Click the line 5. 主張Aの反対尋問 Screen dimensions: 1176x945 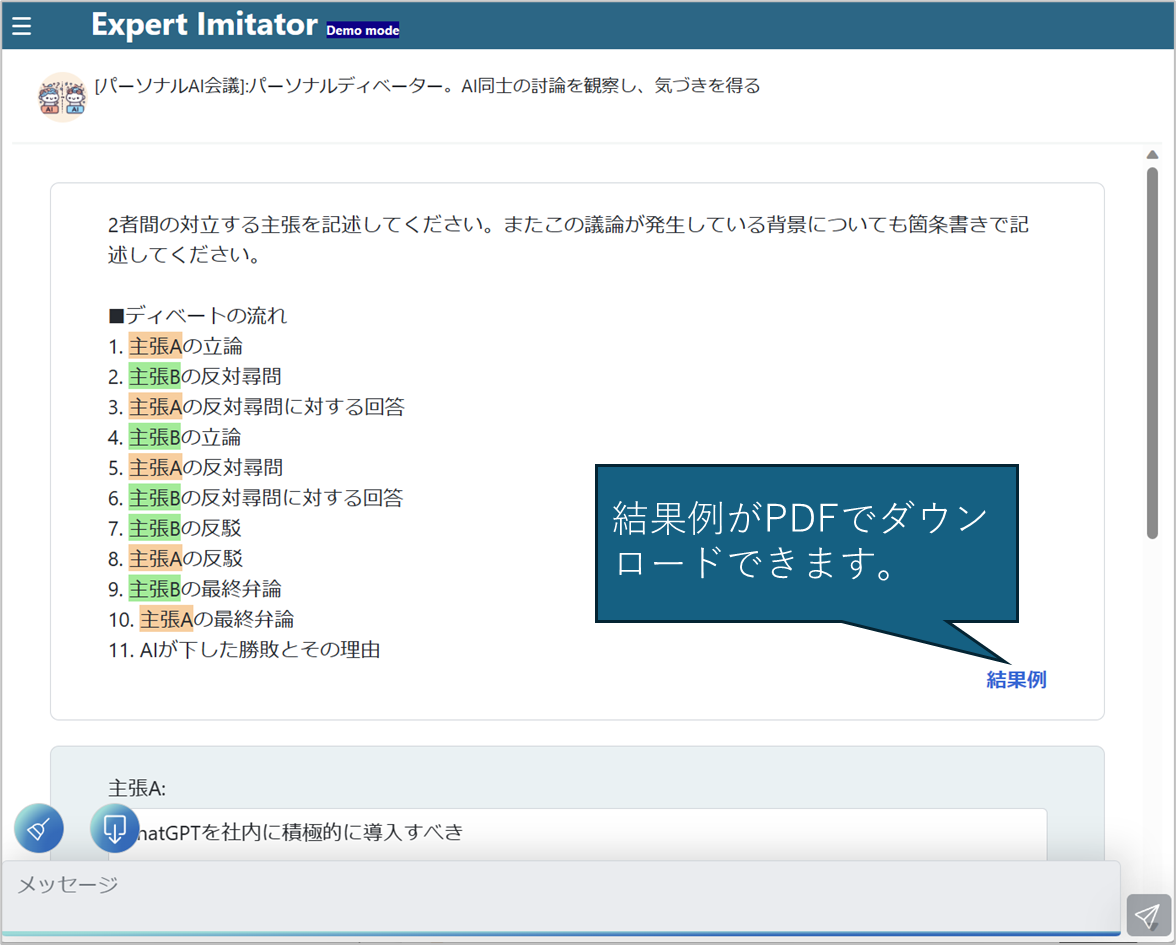point(196,468)
